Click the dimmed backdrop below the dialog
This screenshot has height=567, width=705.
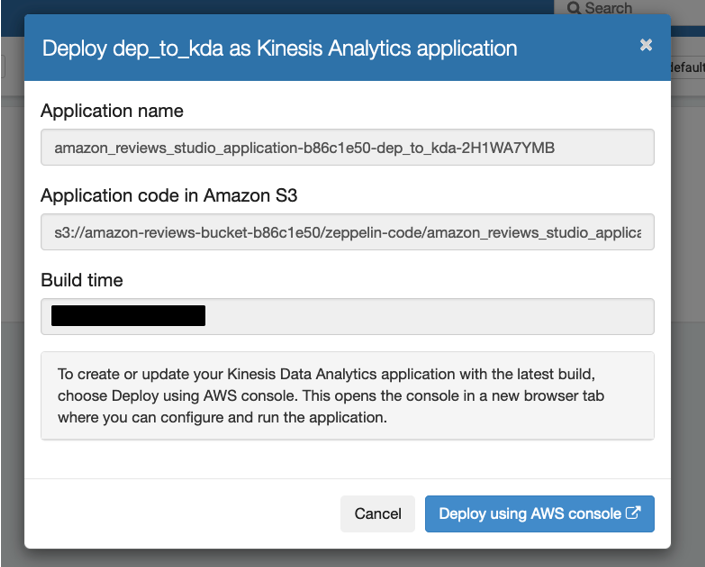tap(350, 558)
